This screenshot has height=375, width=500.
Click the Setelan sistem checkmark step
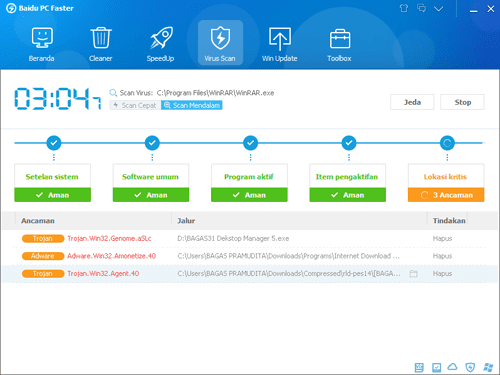(54, 143)
